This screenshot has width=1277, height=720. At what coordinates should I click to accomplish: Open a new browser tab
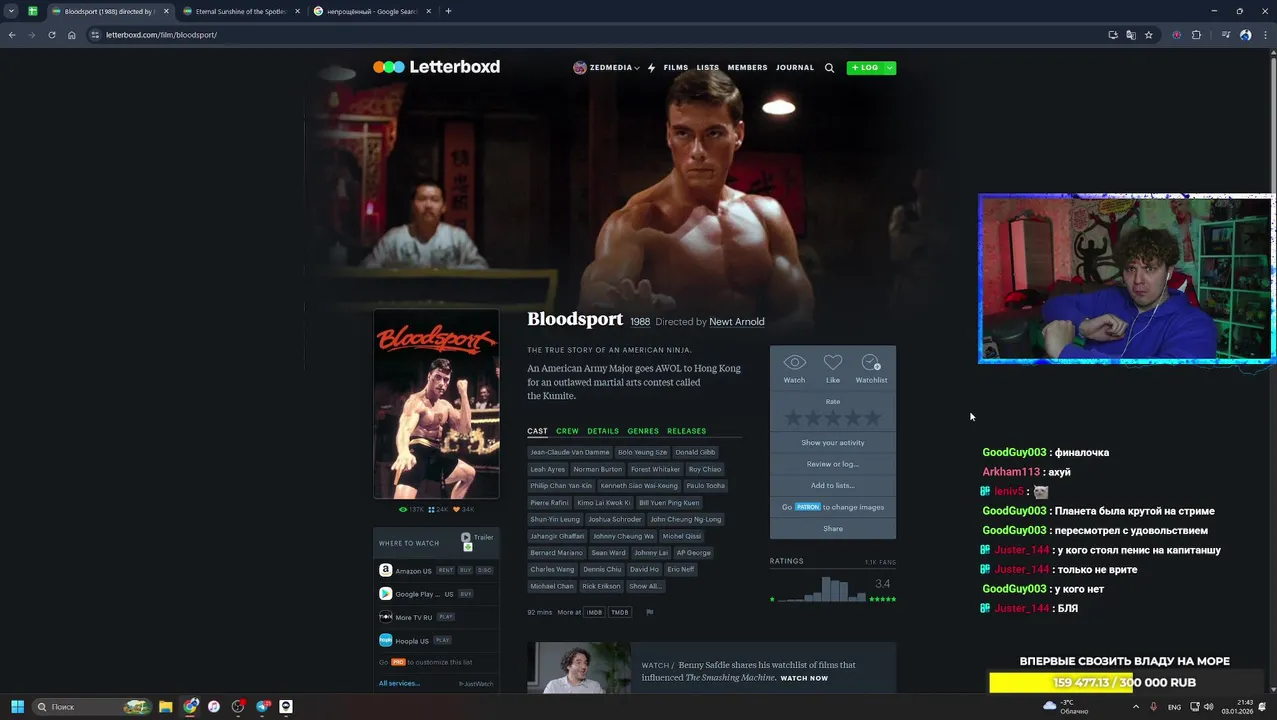448,11
